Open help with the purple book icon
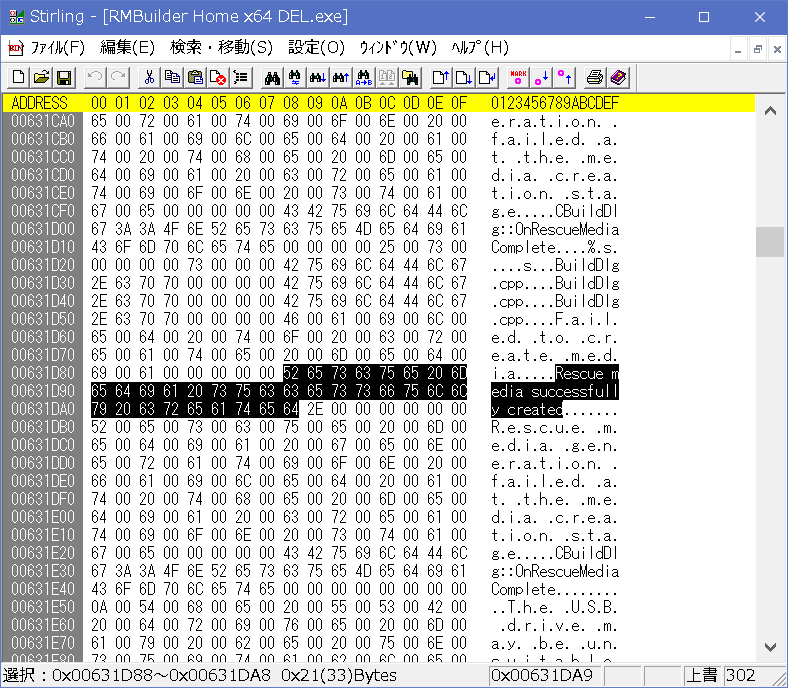Image resolution: width=788 pixels, height=688 pixels. click(x=618, y=77)
